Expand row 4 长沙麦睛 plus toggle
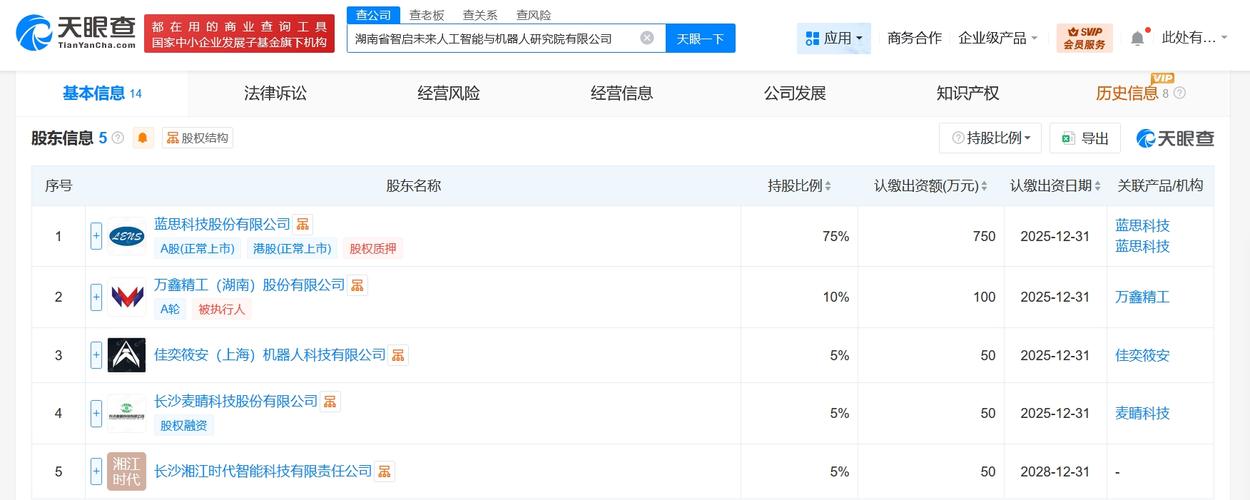 [x=96, y=413]
